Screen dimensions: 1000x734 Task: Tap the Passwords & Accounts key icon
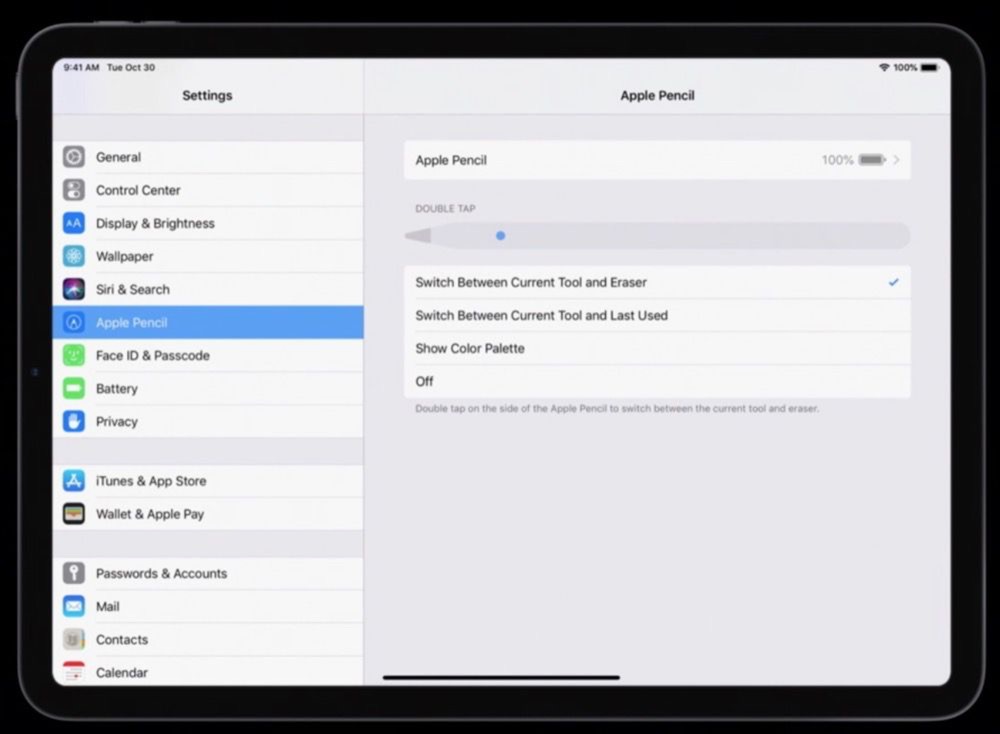[73, 573]
